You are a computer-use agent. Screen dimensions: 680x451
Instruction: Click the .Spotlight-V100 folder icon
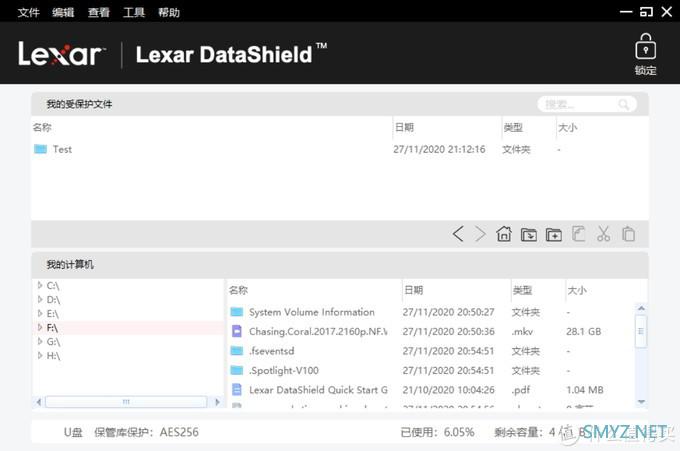tap(237, 370)
